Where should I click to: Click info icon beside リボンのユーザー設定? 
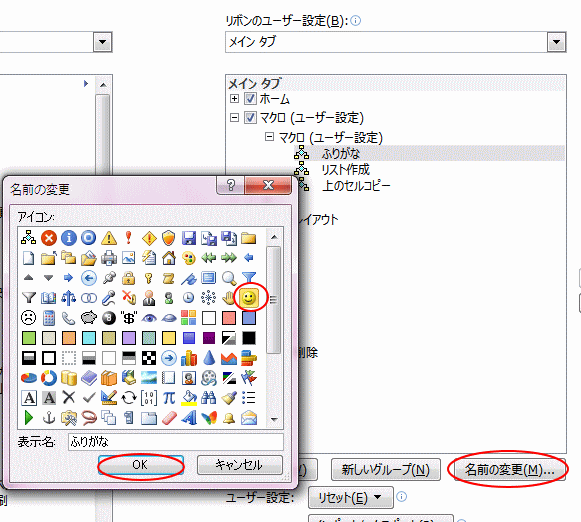[x=356, y=20]
